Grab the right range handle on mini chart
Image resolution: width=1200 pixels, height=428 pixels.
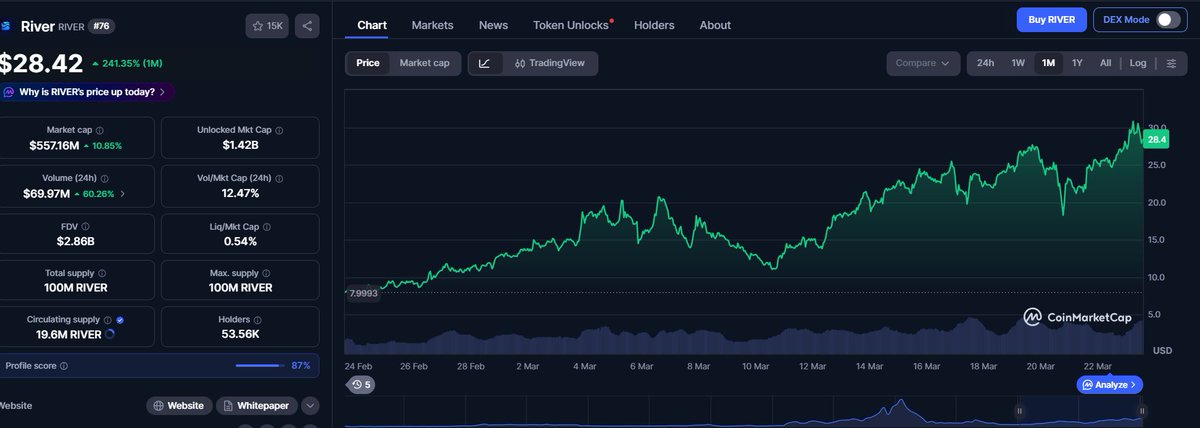pos(1142,411)
